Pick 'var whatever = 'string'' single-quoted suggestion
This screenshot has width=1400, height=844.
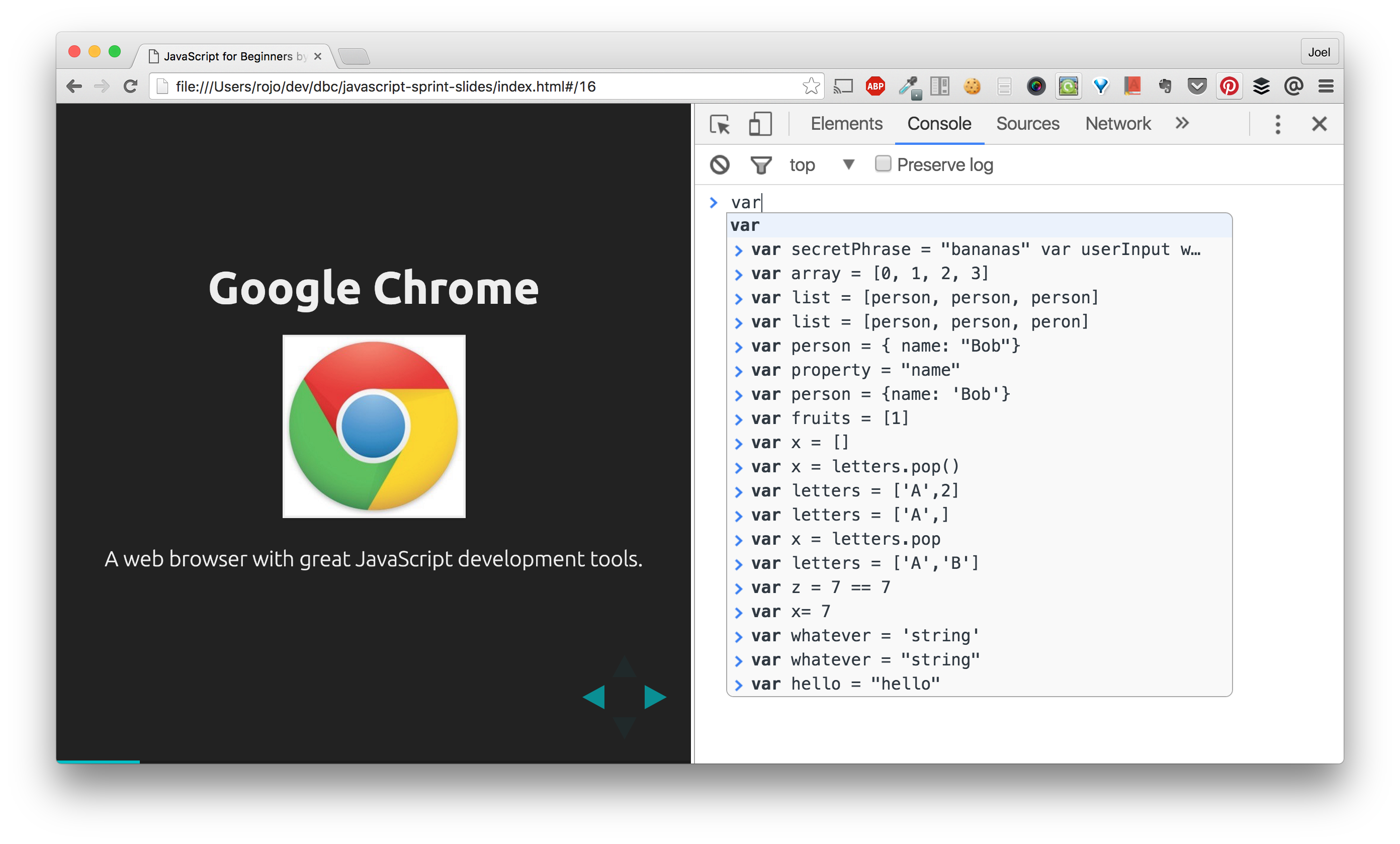click(x=980, y=636)
